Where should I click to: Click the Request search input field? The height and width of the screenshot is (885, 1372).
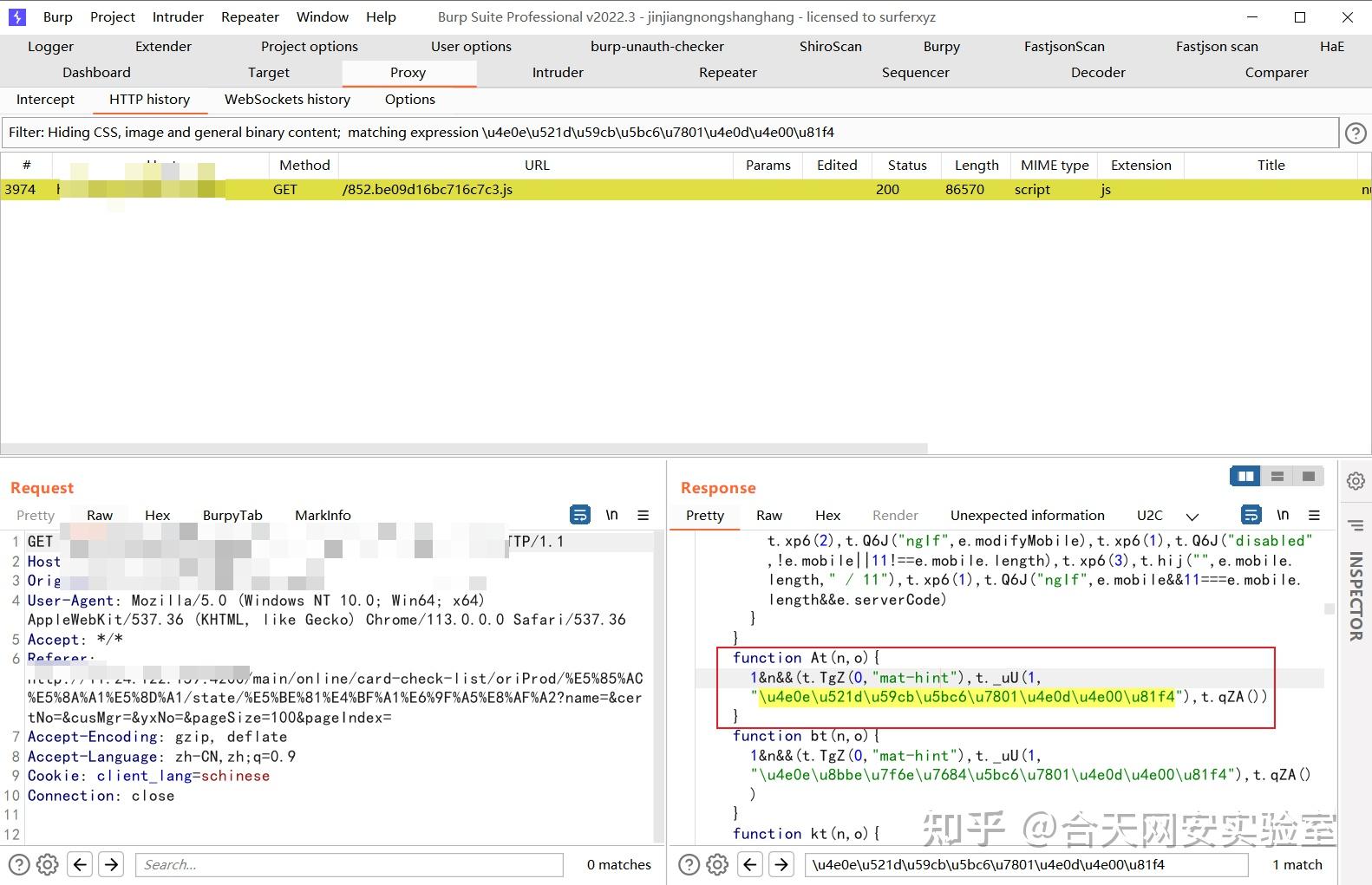pos(350,864)
